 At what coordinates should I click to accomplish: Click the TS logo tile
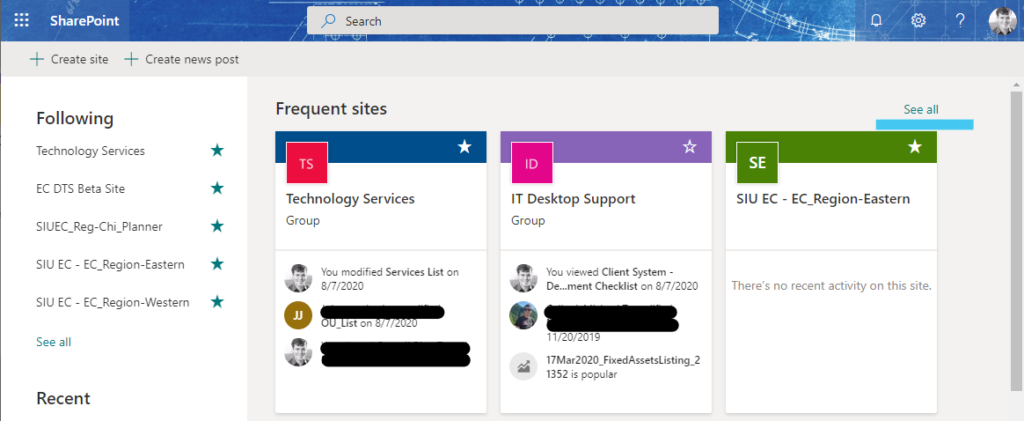(306, 163)
